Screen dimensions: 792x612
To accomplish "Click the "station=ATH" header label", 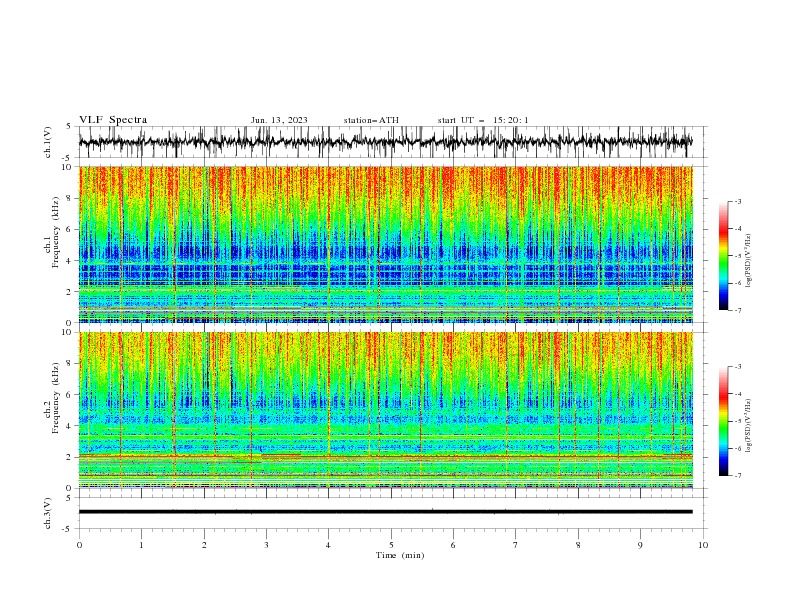I will point(371,120).
